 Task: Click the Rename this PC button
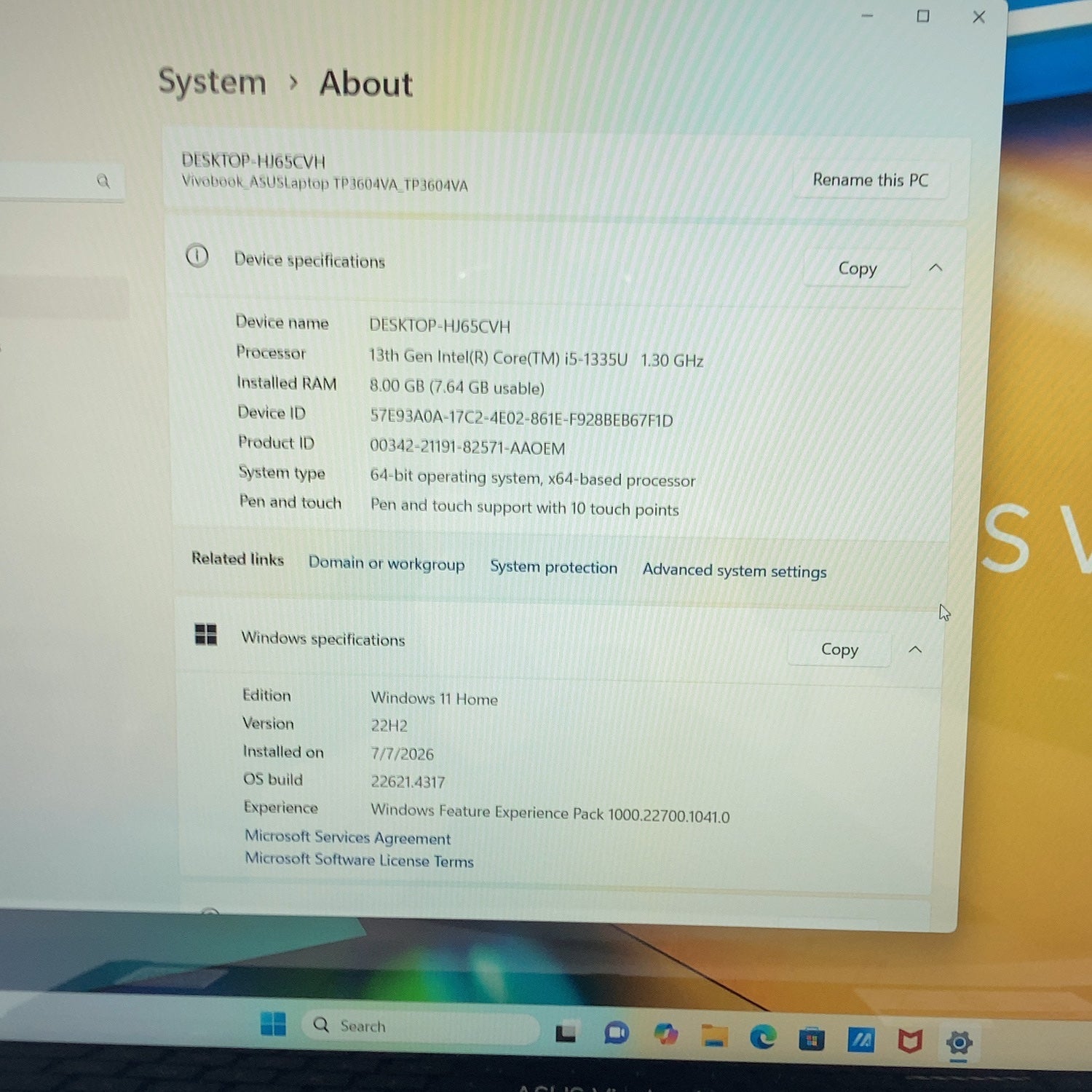pos(871,180)
